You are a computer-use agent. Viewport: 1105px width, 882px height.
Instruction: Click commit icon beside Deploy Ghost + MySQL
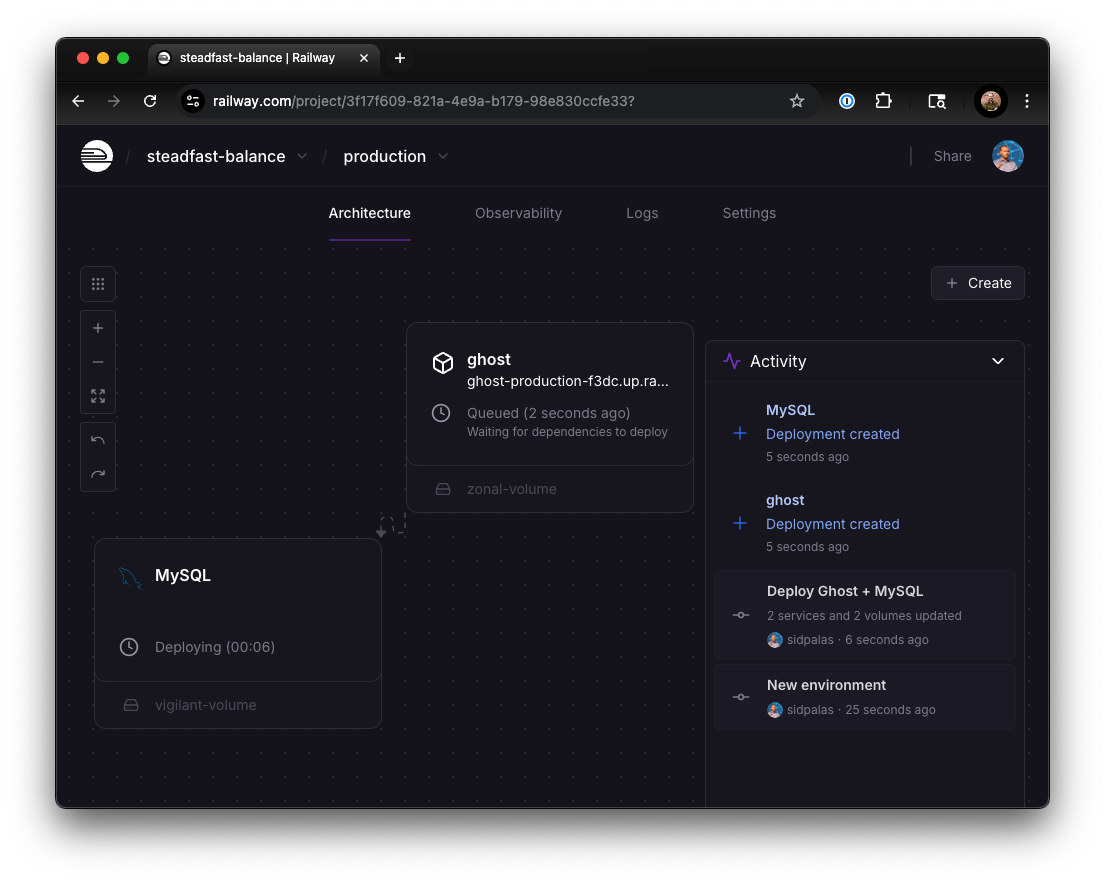tap(741, 615)
